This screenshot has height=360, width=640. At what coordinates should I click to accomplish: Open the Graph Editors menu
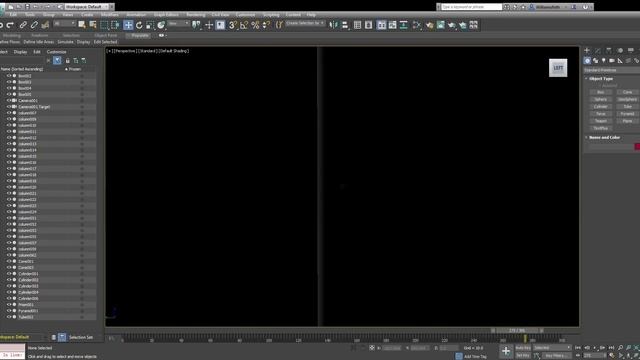166,15
